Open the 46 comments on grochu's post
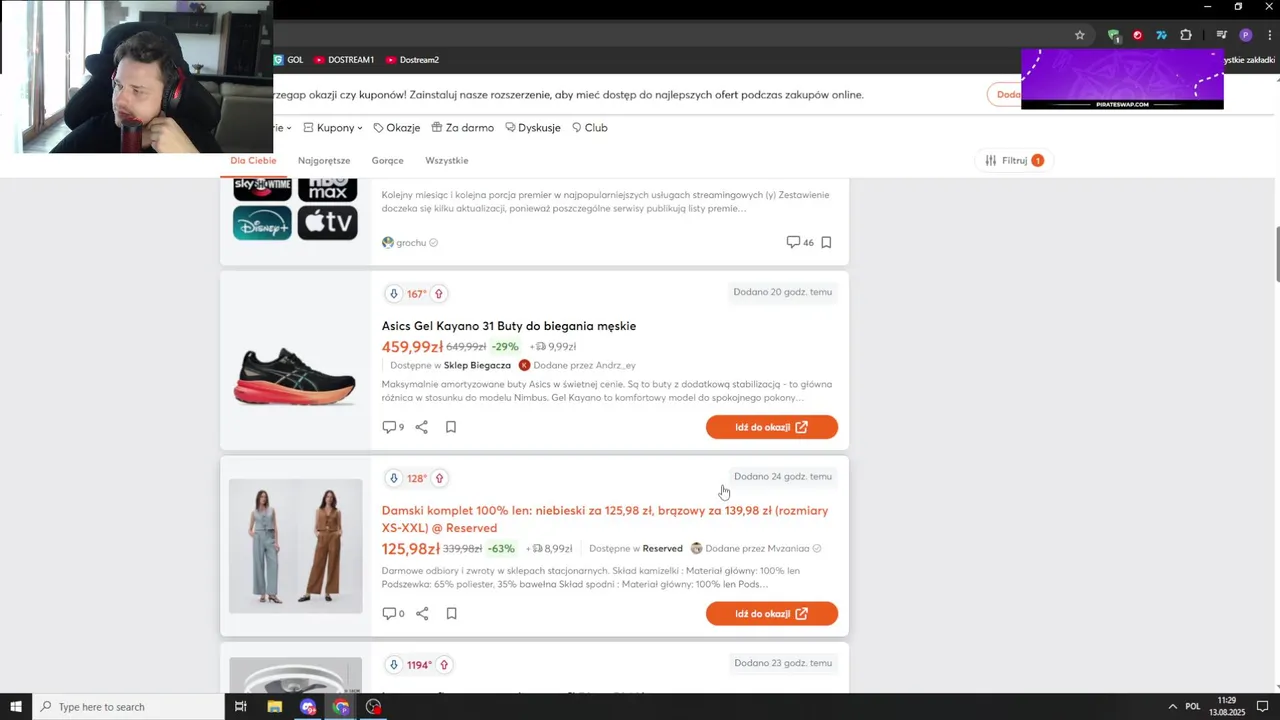 [x=800, y=242]
